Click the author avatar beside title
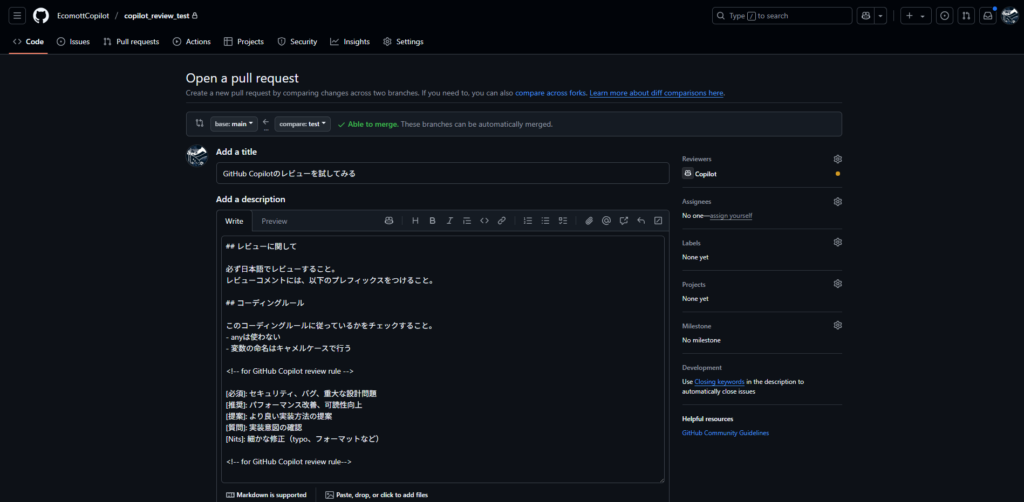The width and height of the screenshot is (1024, 502). pyautogui.click(x=197, y=155)
